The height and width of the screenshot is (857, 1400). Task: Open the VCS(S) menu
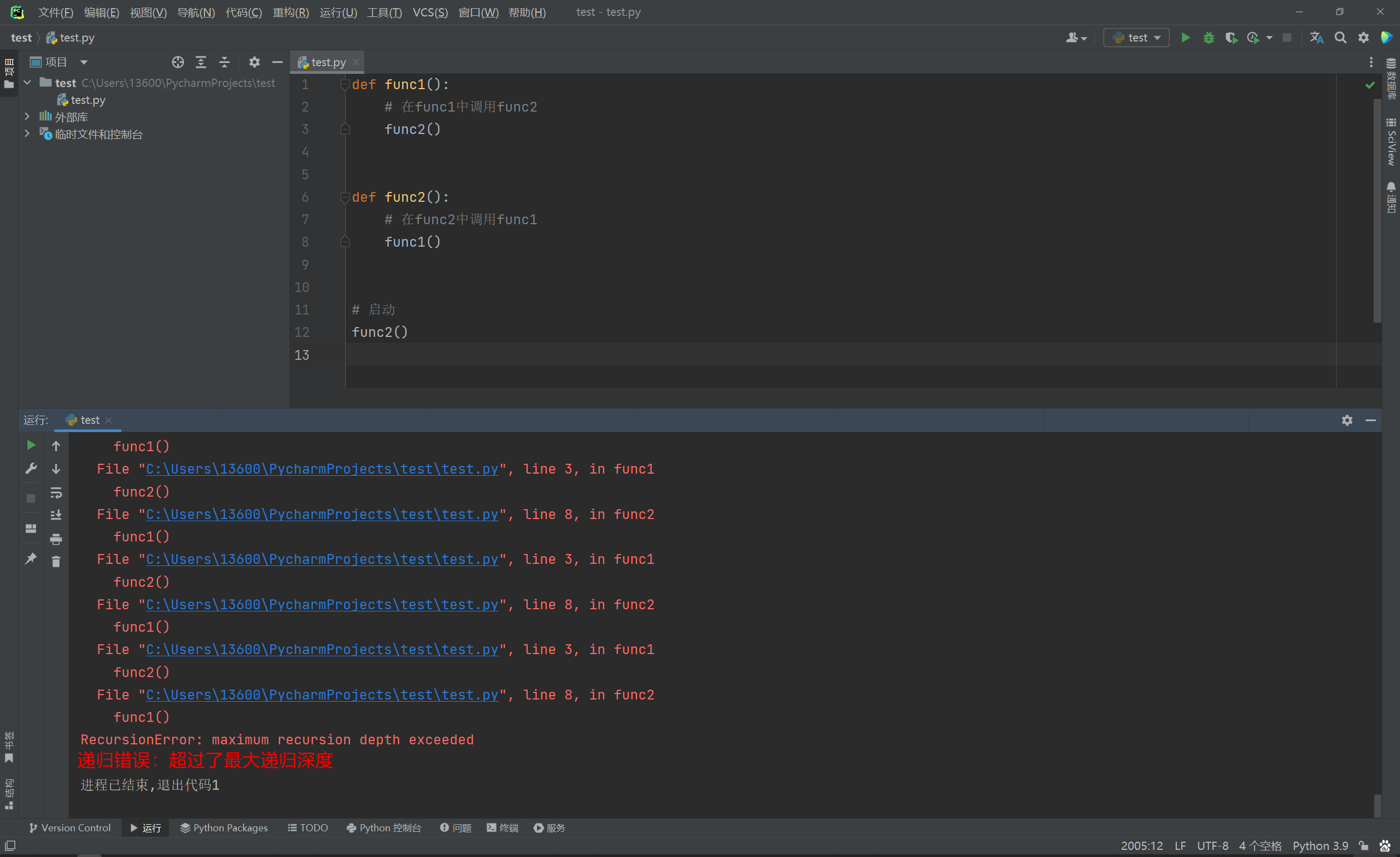coord(430,13)
